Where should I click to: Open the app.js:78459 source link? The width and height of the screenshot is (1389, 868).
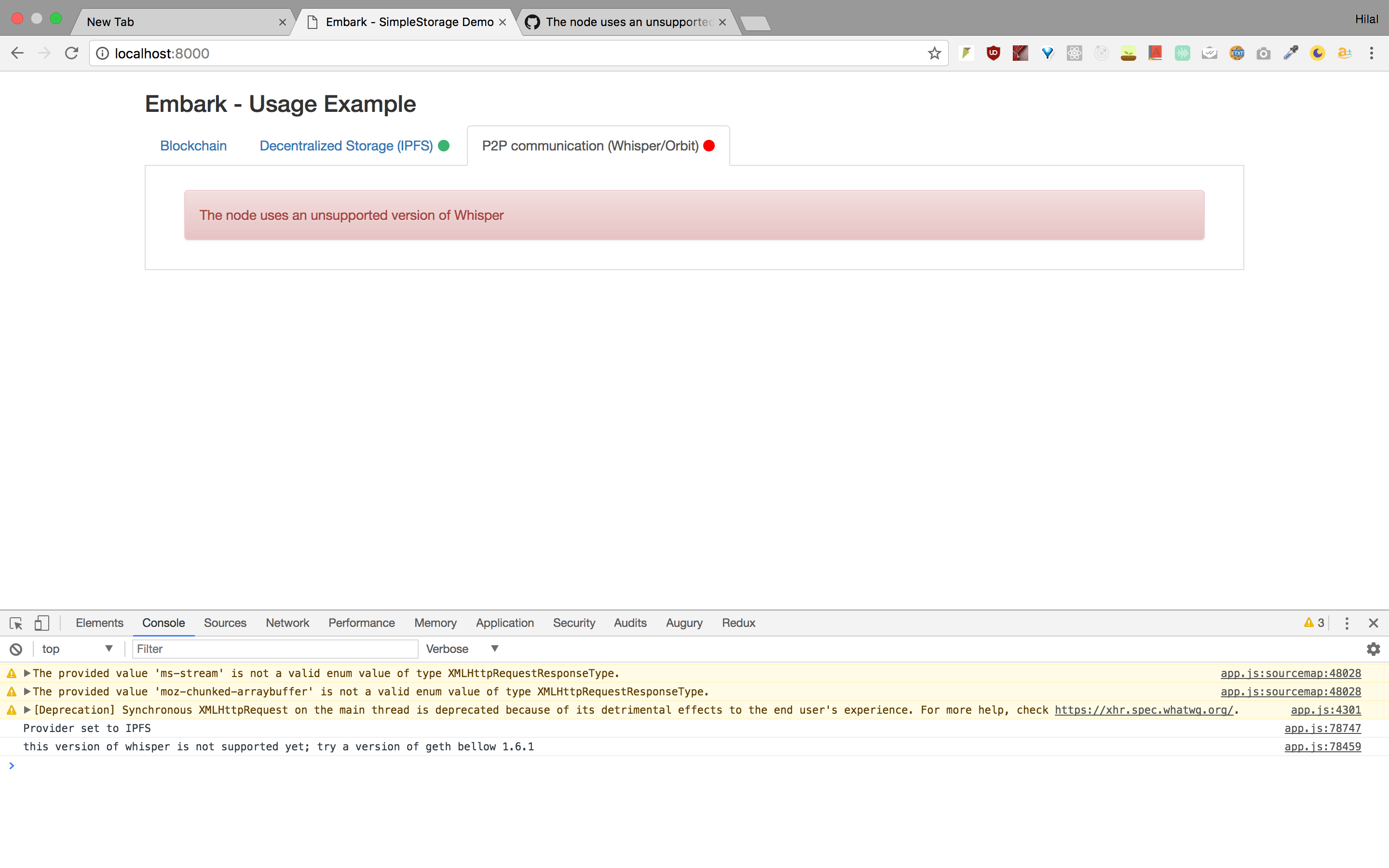pyautogui.click(x=1322, y=746)
